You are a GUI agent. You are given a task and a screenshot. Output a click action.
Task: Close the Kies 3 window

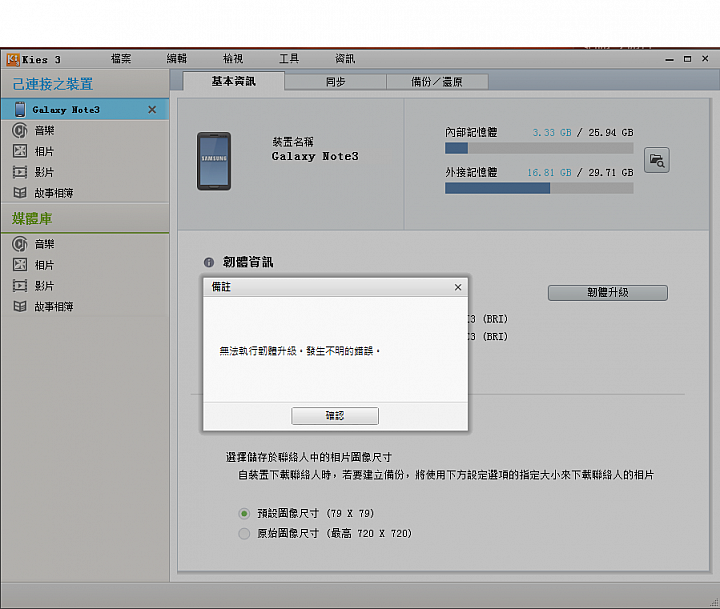pos(705,59)
